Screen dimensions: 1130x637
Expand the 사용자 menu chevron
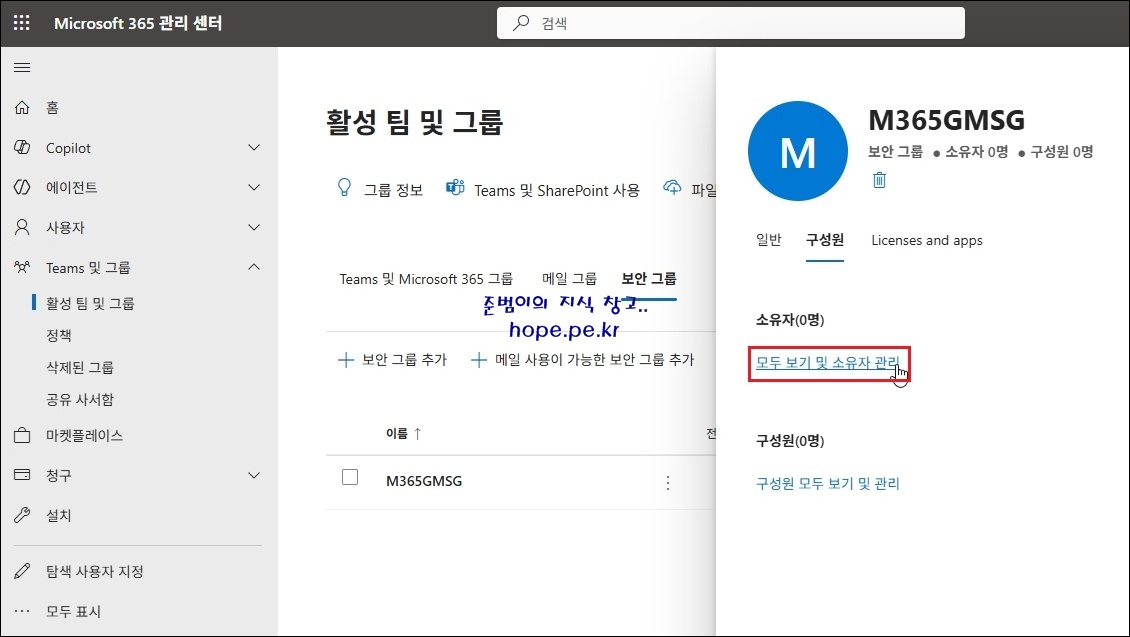click(254, 228)
